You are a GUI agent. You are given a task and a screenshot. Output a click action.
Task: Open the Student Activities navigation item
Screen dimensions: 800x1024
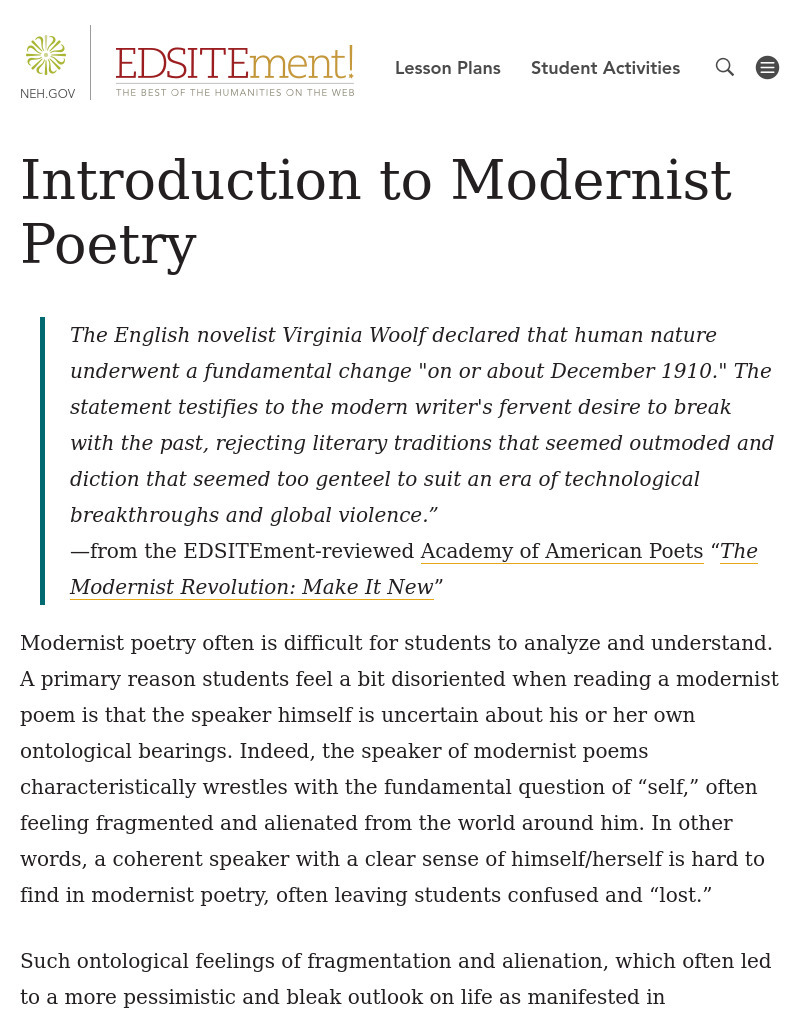point(605,68)
